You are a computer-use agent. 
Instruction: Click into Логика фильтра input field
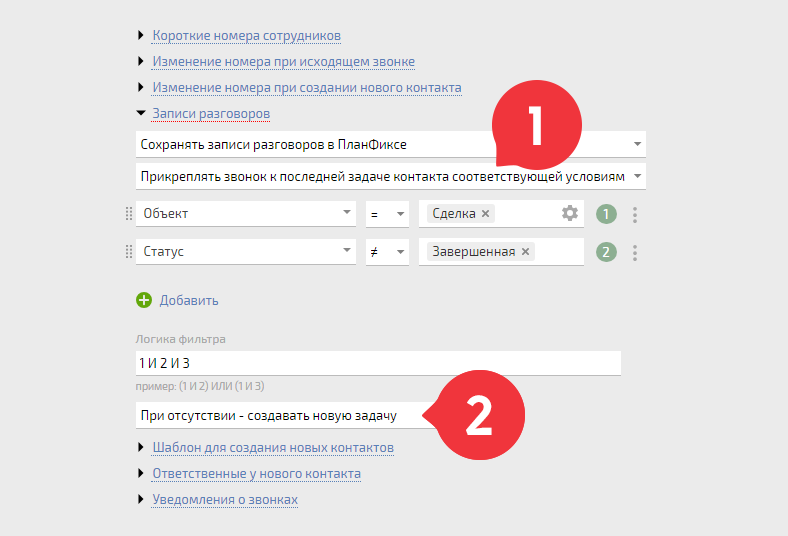point(378,363)
